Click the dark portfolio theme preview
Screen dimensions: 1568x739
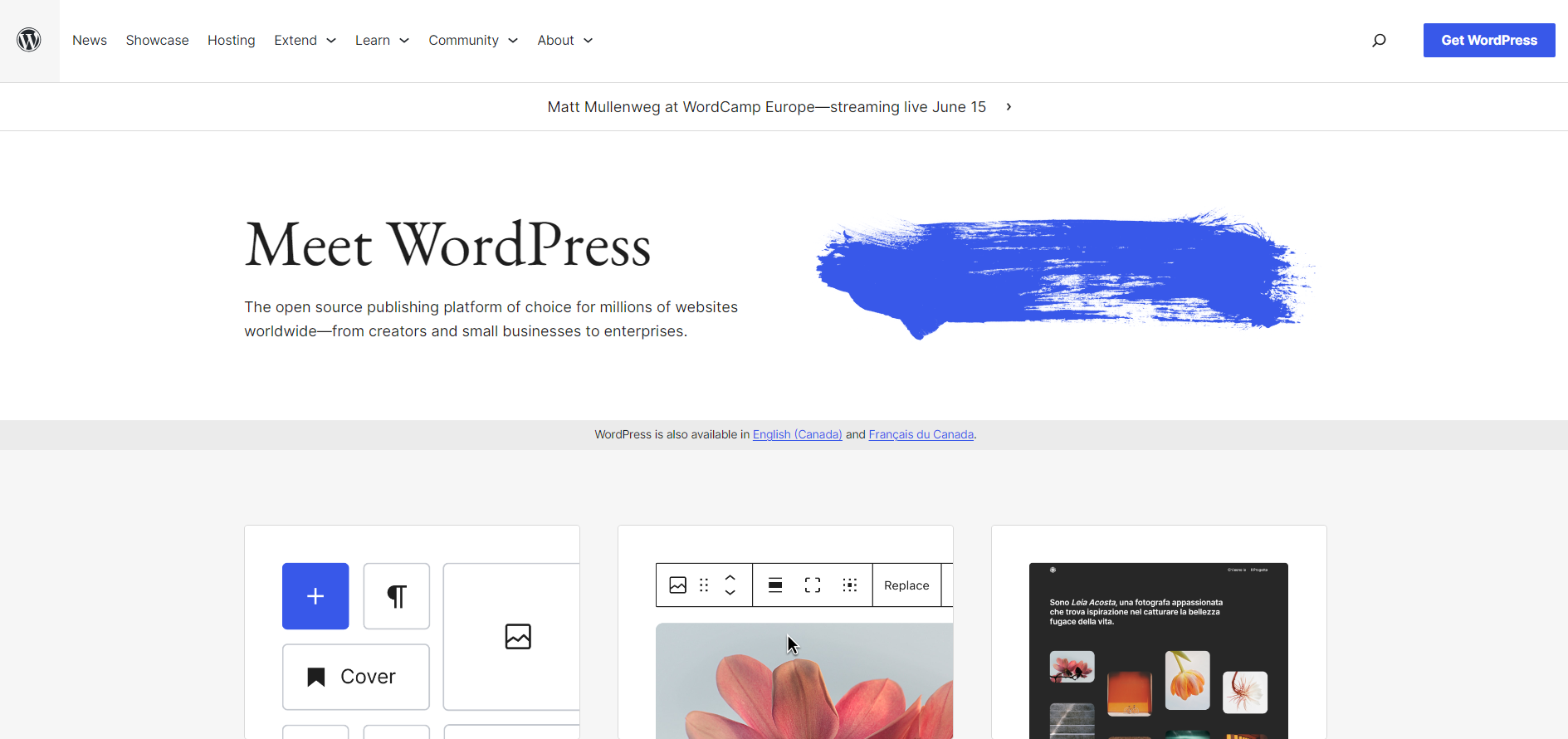[1159, 651]
